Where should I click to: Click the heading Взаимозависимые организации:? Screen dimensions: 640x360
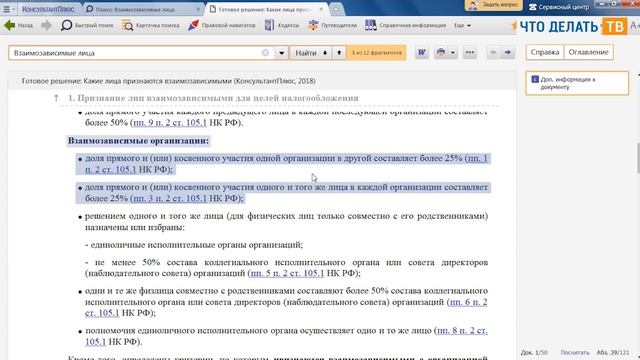point(138,141)
